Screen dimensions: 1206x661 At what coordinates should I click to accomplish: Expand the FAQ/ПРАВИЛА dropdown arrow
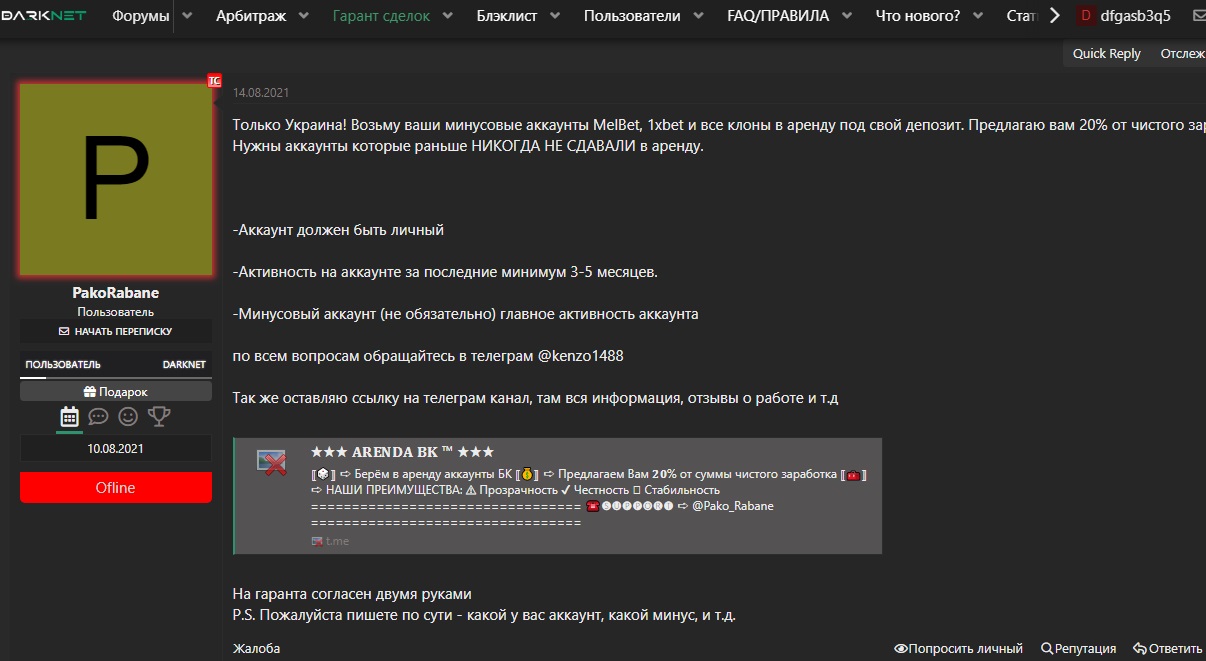(x=847, y=16)
